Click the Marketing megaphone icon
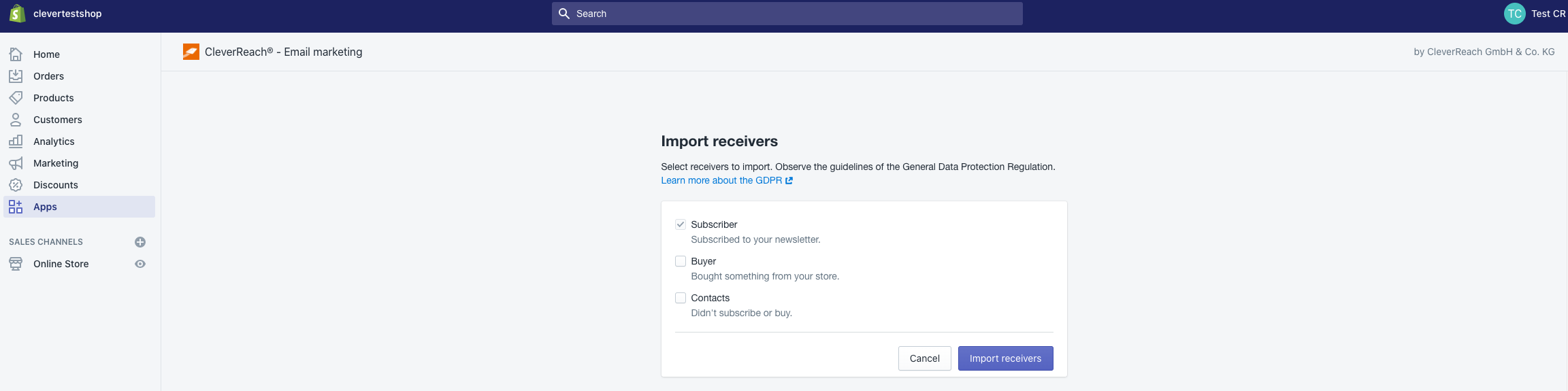1568x391 pixels. click(x=16, y=163)
